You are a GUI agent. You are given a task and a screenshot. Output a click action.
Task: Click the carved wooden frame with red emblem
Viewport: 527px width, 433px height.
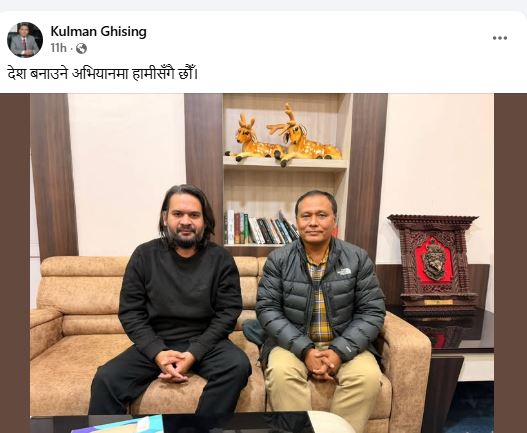pyautogui.click(x=433, y=262)
